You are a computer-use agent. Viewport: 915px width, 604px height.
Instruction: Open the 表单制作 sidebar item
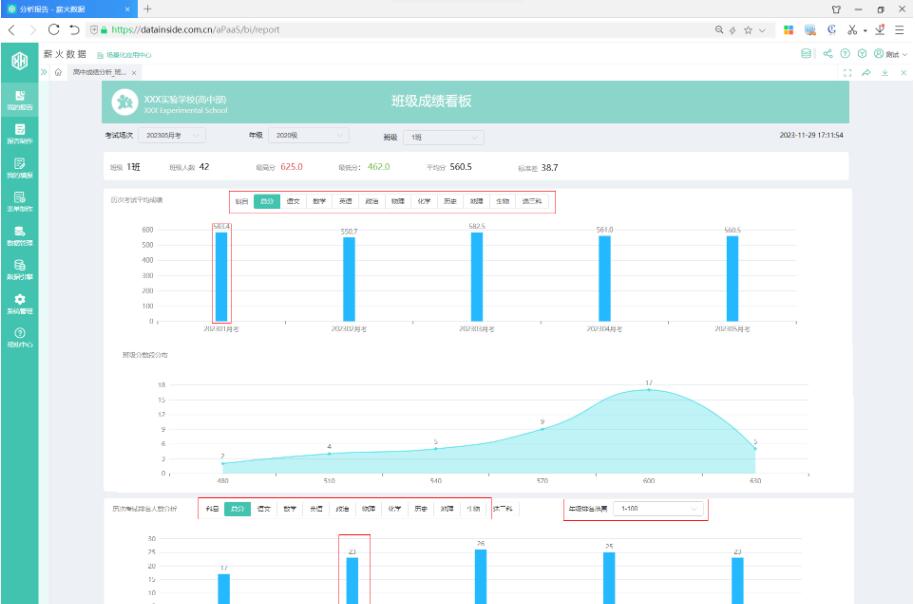click(20, 201)
